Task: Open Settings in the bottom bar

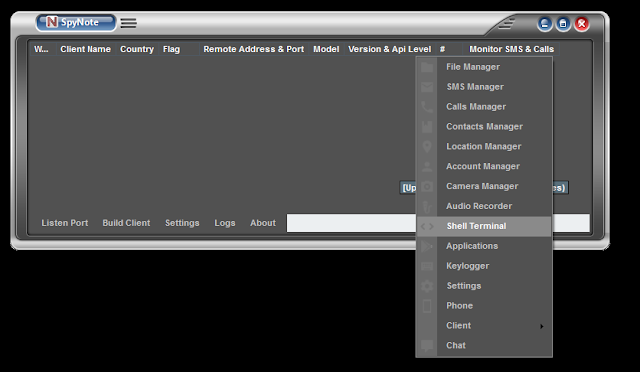Action: [x=182, y=223]
